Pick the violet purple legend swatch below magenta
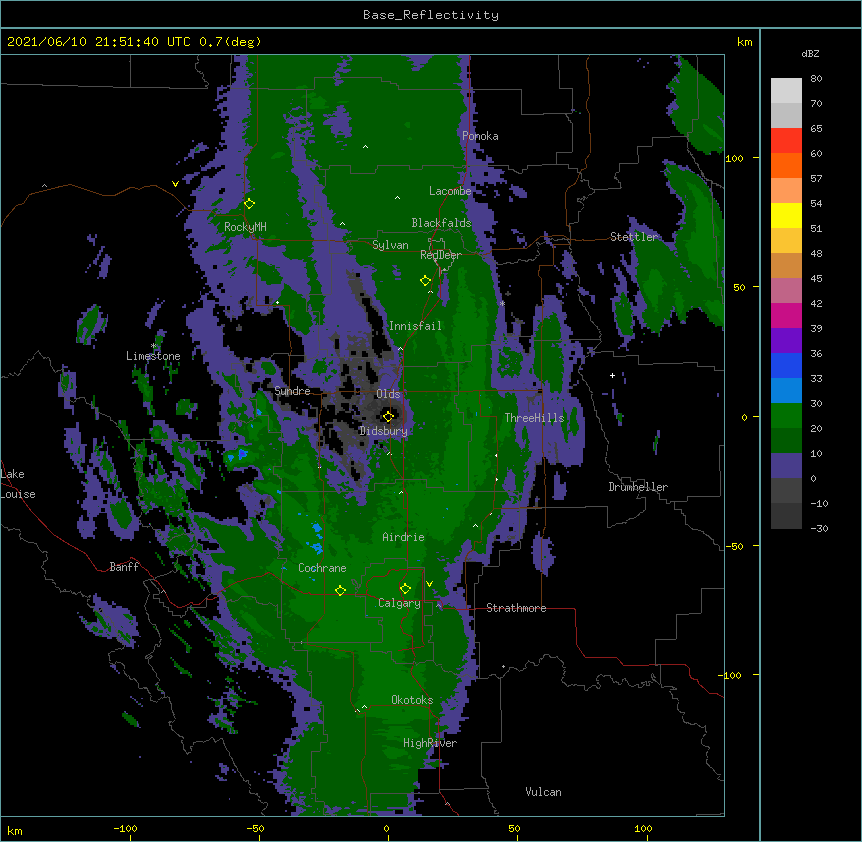Viewport: 862px width, 842px height. (x=786, y=341)
